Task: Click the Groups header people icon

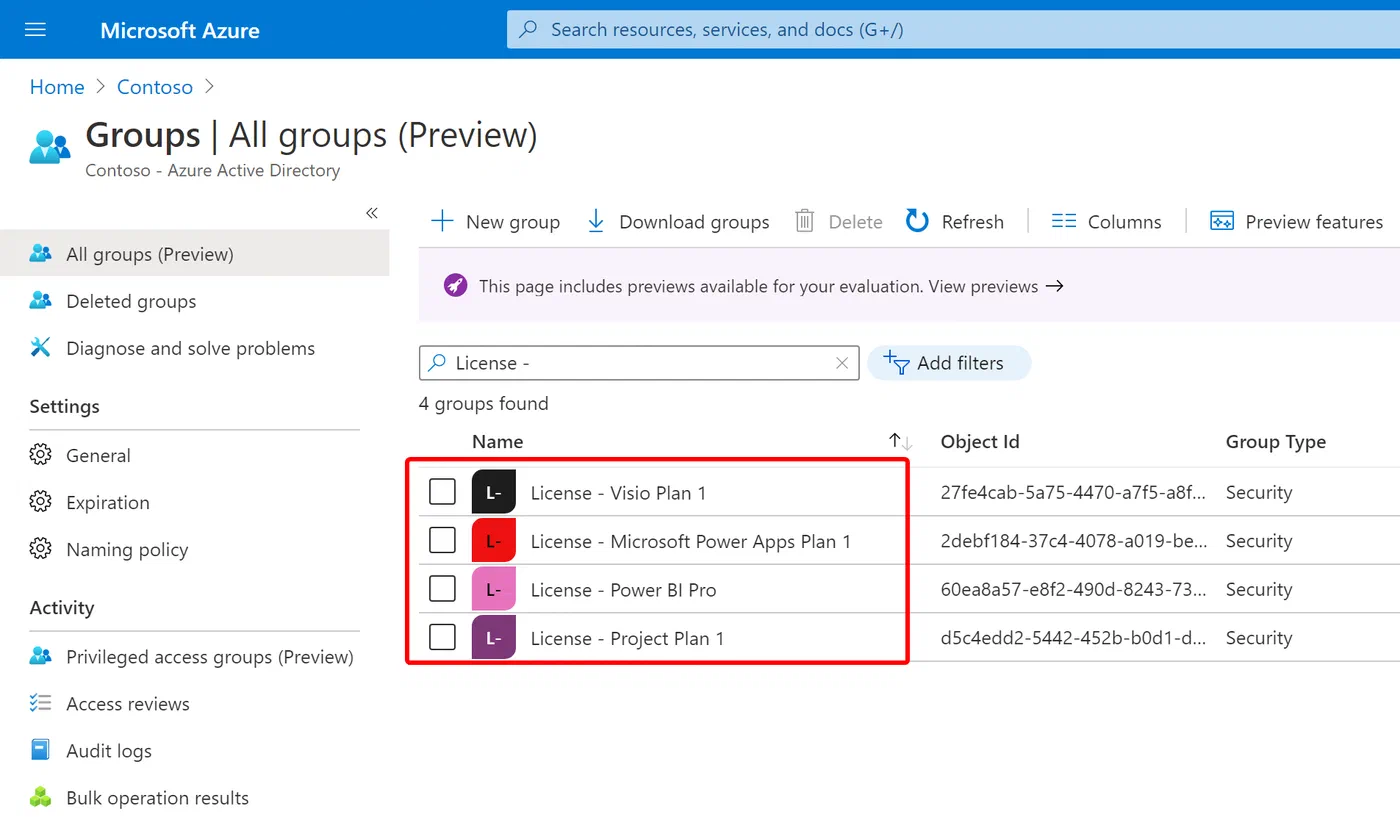Action: [50, 146]
